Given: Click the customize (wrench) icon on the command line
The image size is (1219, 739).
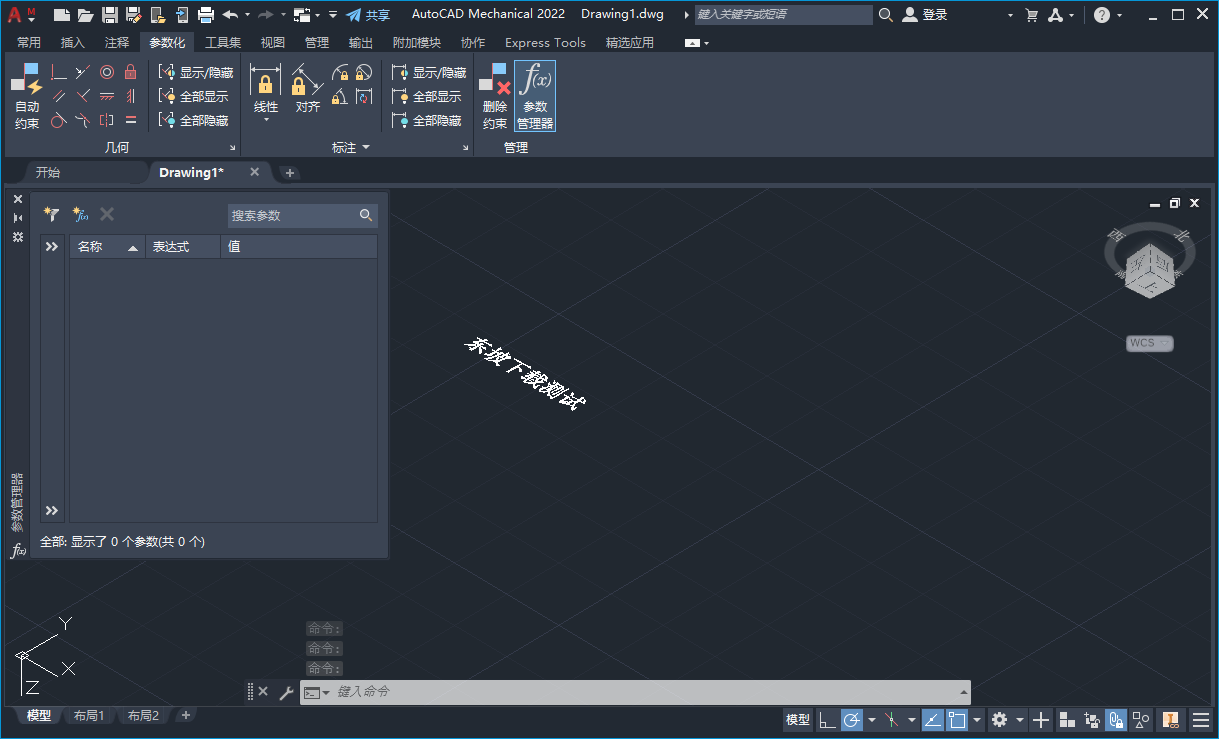Looking at the screenshot, I should tap(286, 692).
